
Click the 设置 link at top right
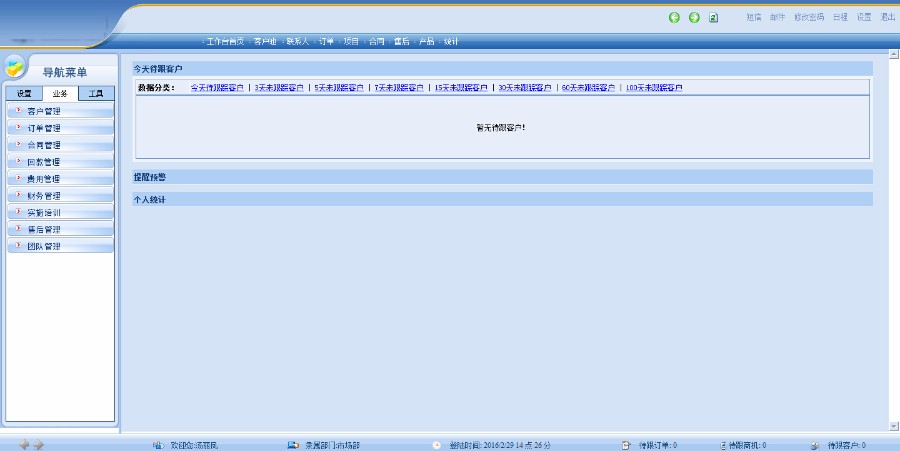click(864, 17)
